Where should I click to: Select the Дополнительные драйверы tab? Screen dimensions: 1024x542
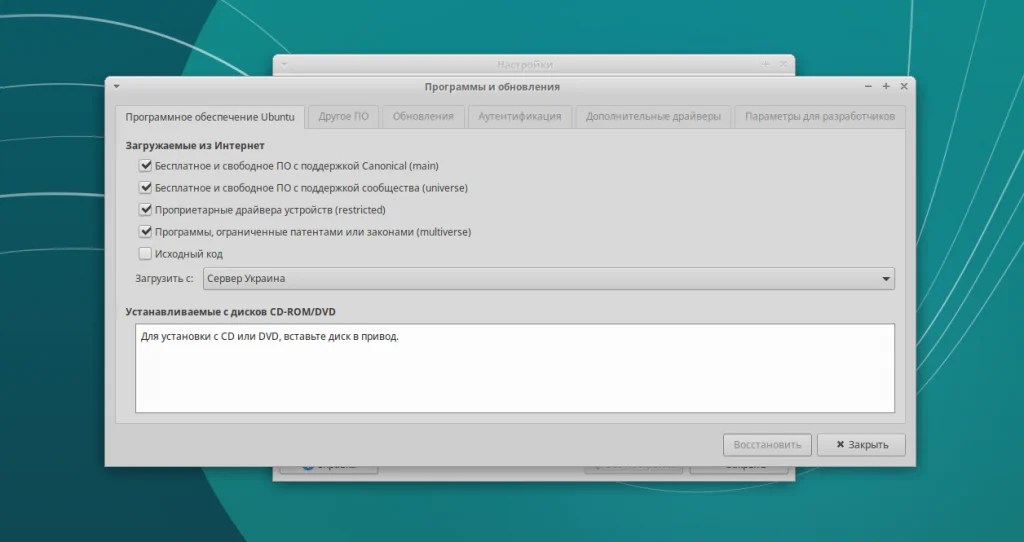653,117
